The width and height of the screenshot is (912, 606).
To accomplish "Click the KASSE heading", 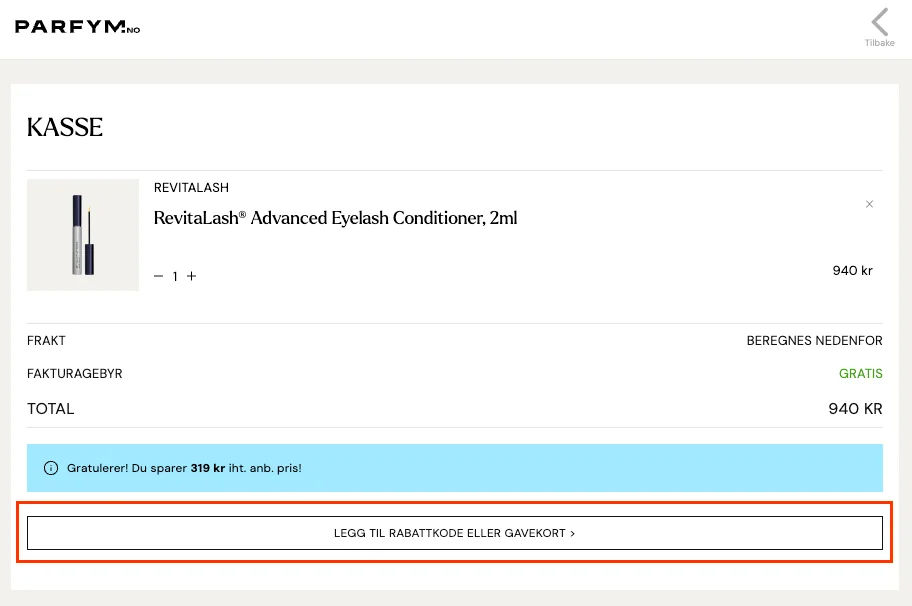I will pos(65,127).
